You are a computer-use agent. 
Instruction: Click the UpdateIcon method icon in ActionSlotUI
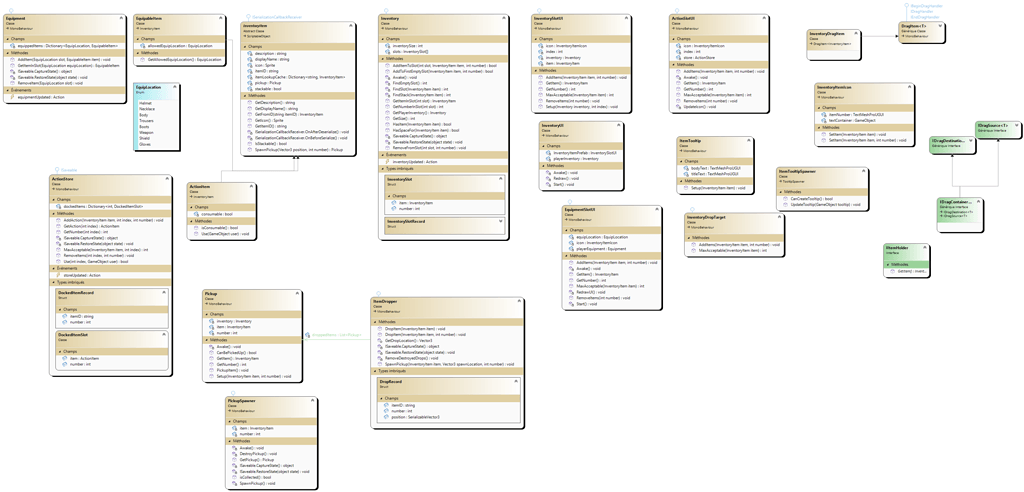pos(678,107)
